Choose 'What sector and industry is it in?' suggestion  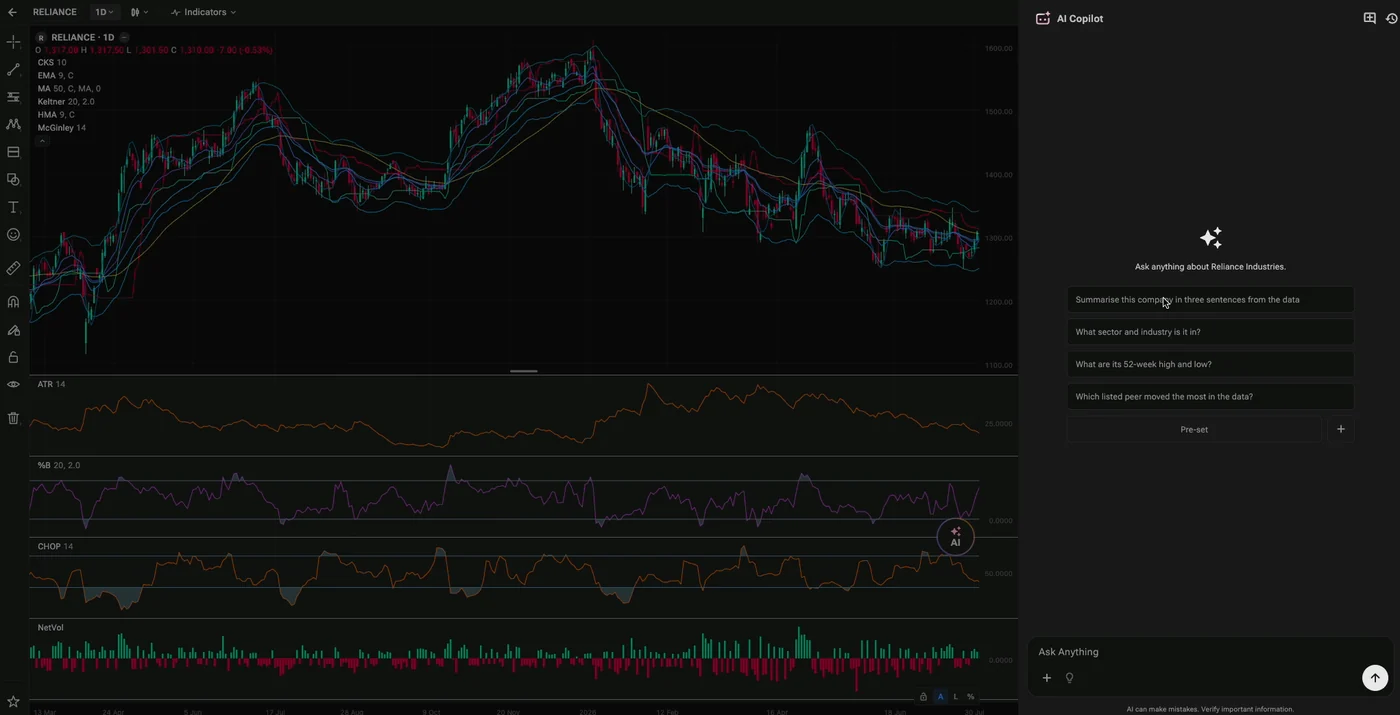pyautogui.click(x=1210, y=332)
